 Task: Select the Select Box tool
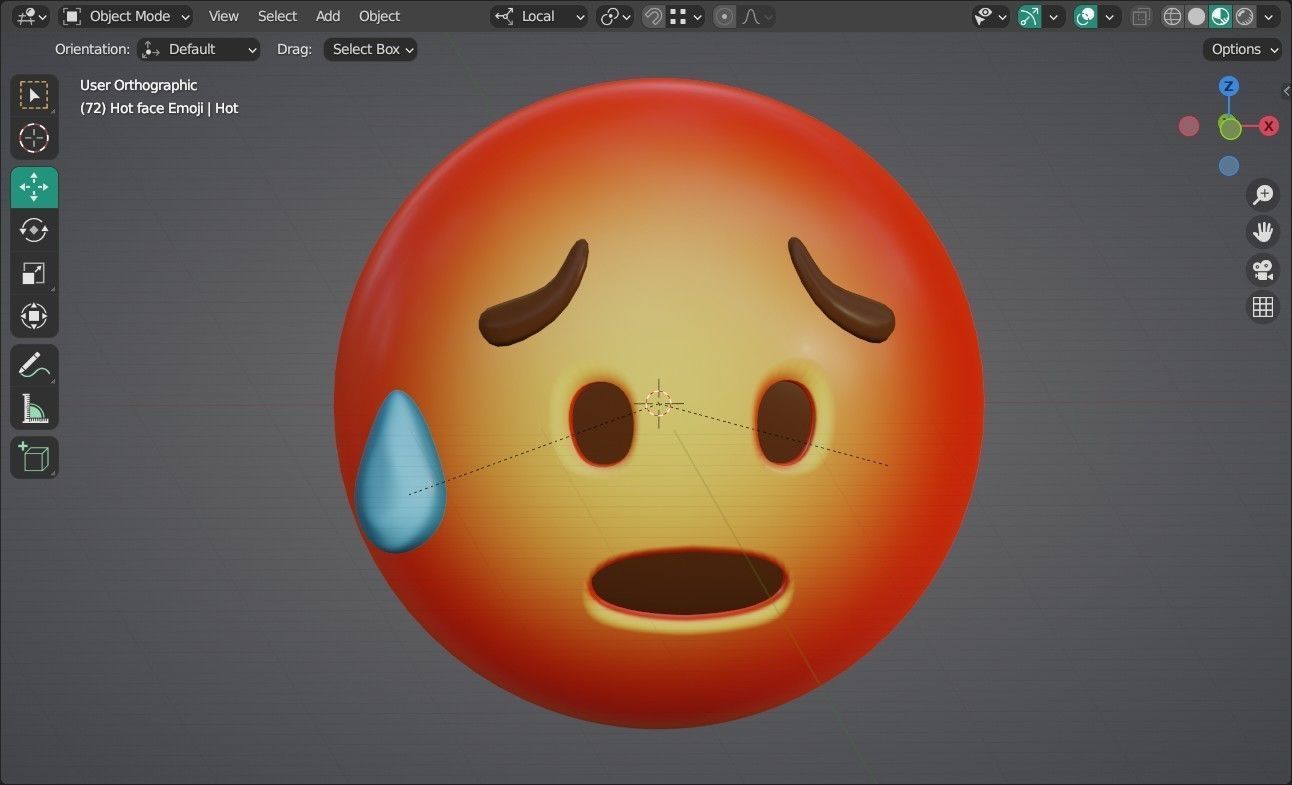pyautogui.click(x=34, y=95)
